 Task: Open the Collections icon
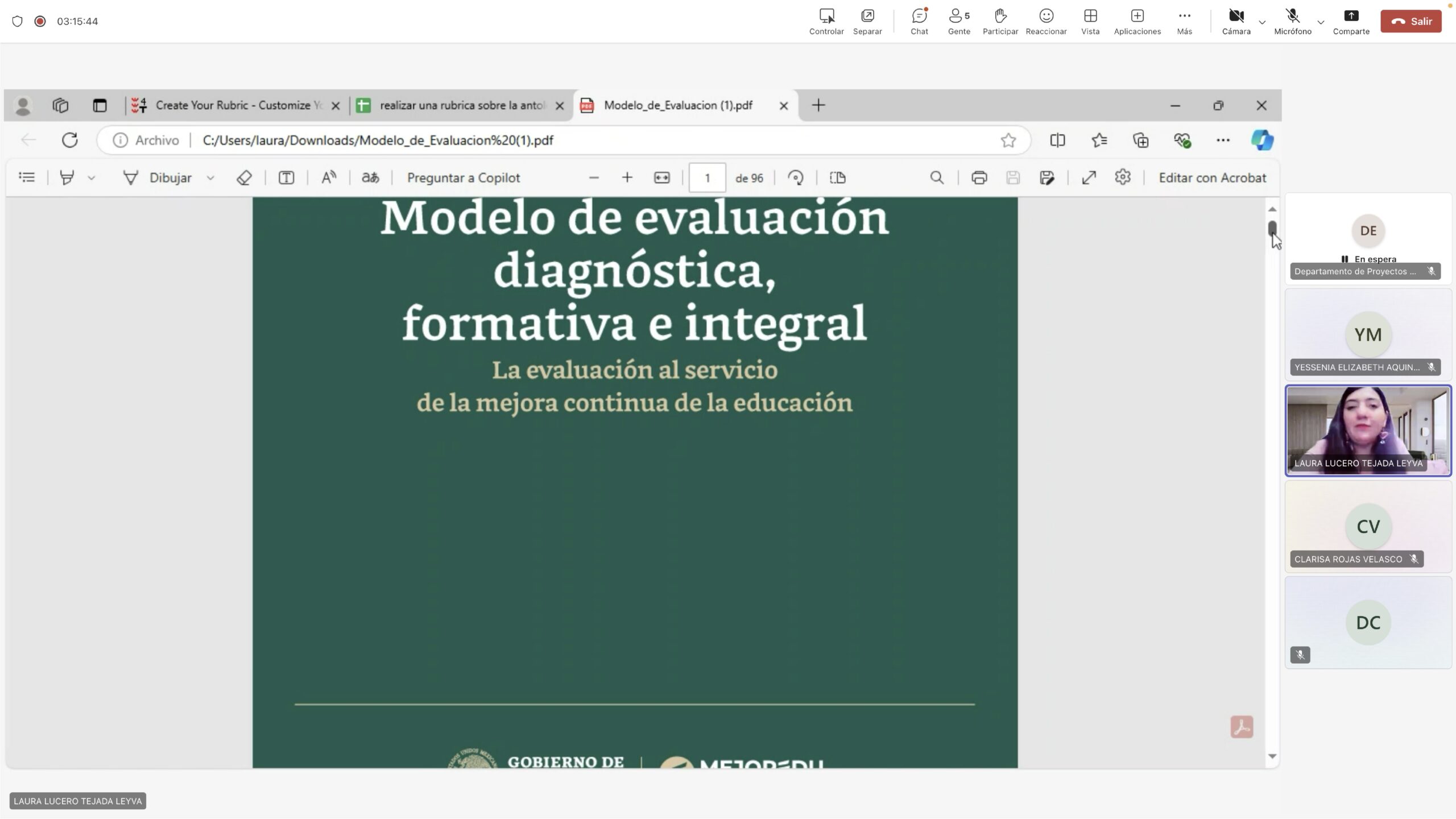[x=1140, y=140]
